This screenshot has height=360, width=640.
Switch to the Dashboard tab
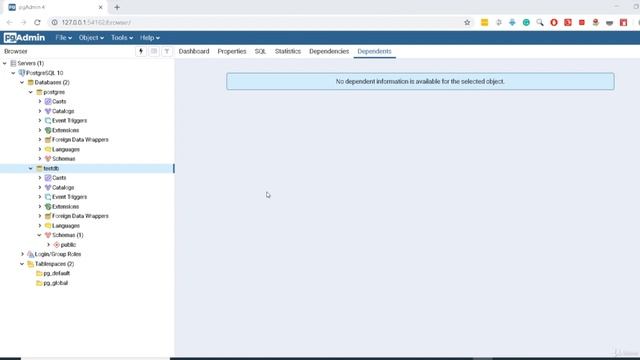(x=194, y=51)
